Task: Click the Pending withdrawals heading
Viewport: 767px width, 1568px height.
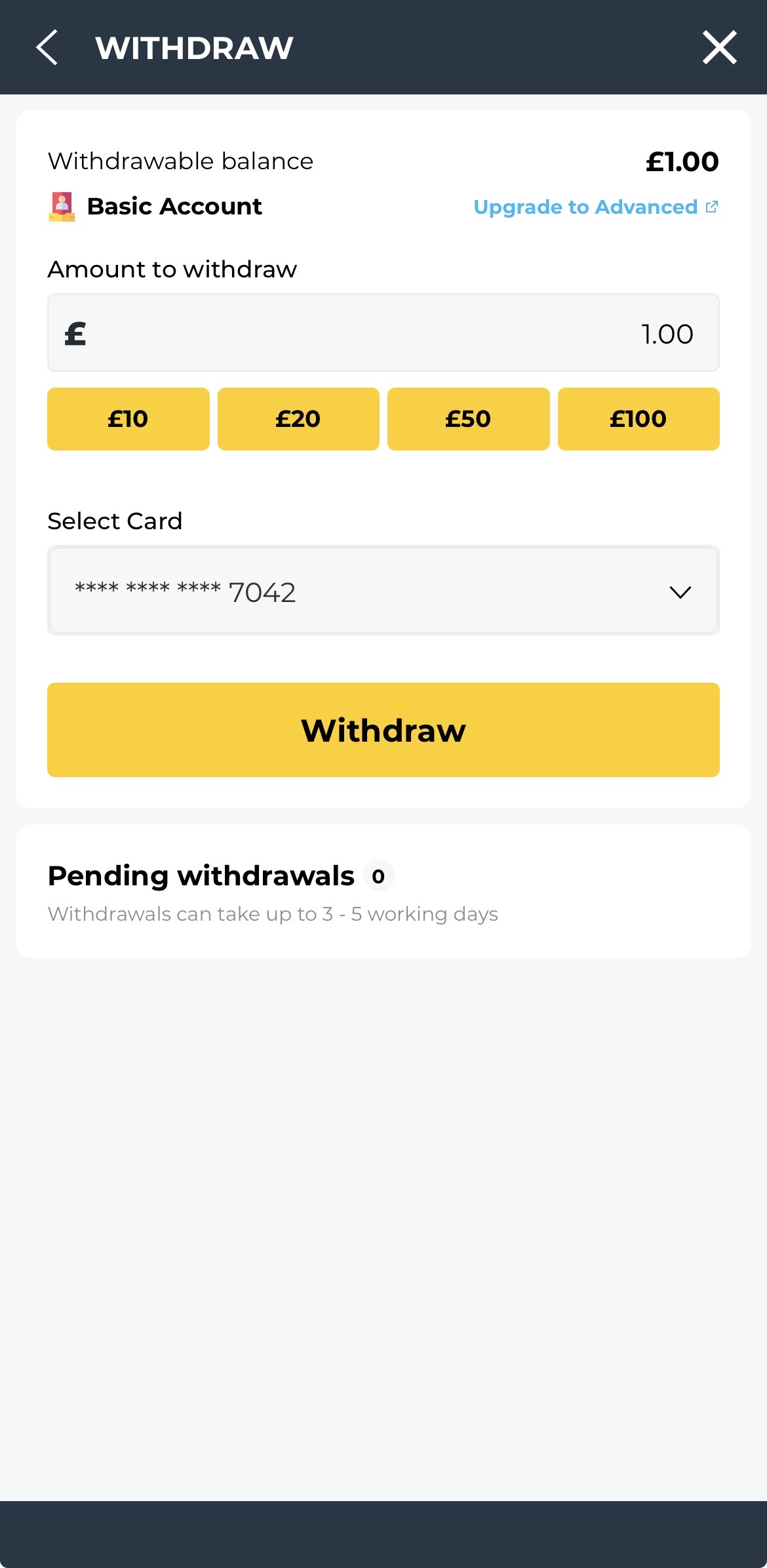Action: point(201,876)
